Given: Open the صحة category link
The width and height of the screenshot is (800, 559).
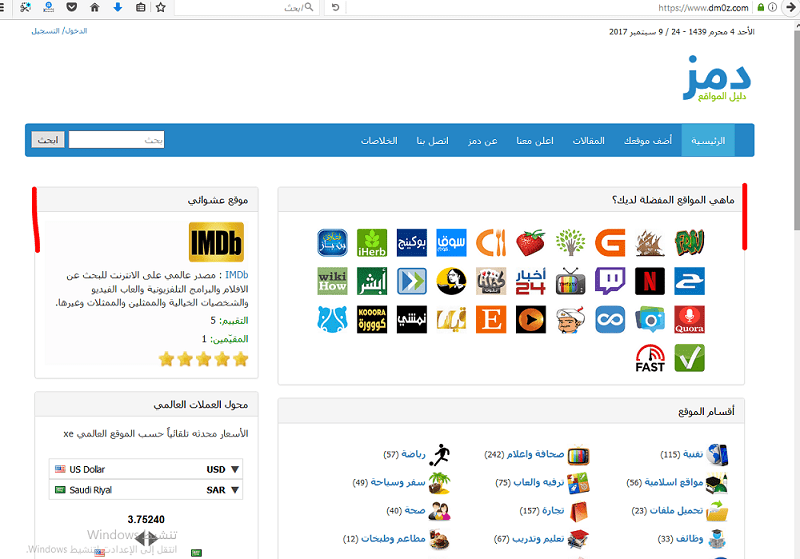Looking at the screenshot, I should click(x=415, y=511).
